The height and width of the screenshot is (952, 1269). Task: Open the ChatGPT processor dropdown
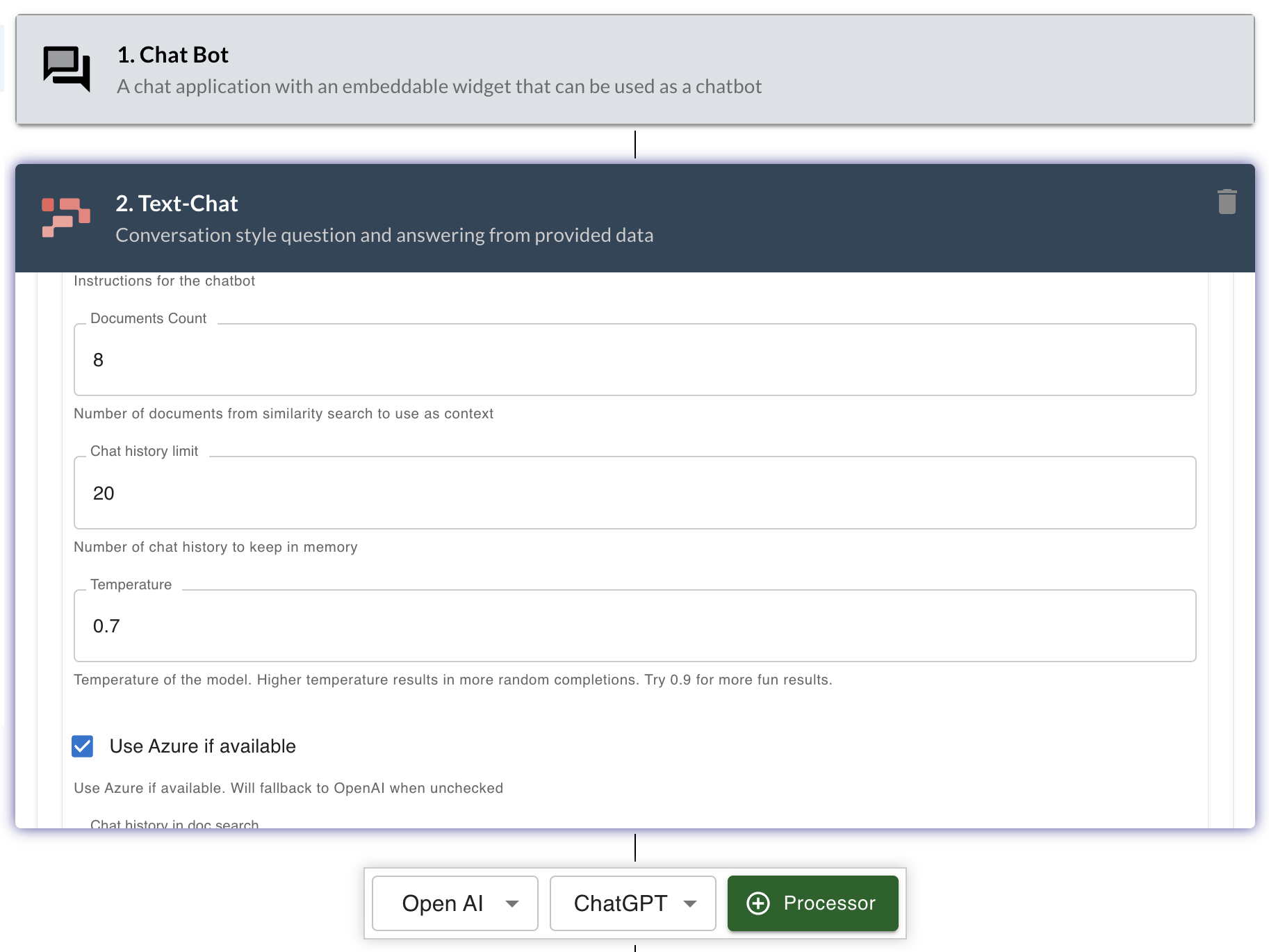pyautogui.click(x=632, y=903)
